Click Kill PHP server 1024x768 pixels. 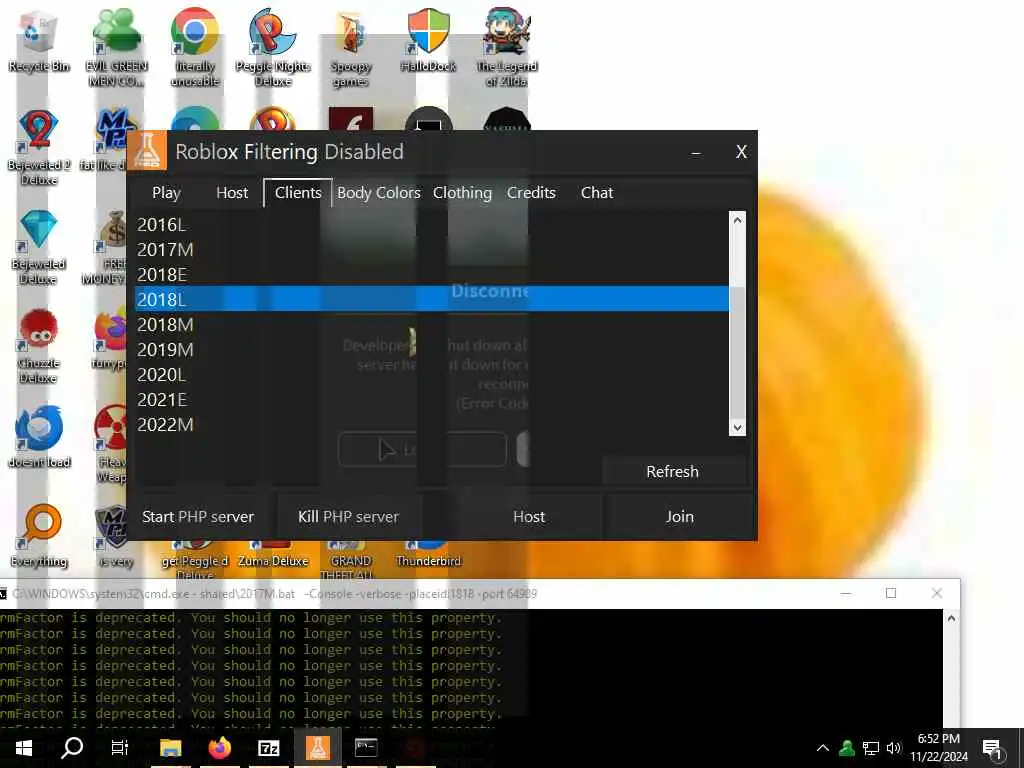348,517
